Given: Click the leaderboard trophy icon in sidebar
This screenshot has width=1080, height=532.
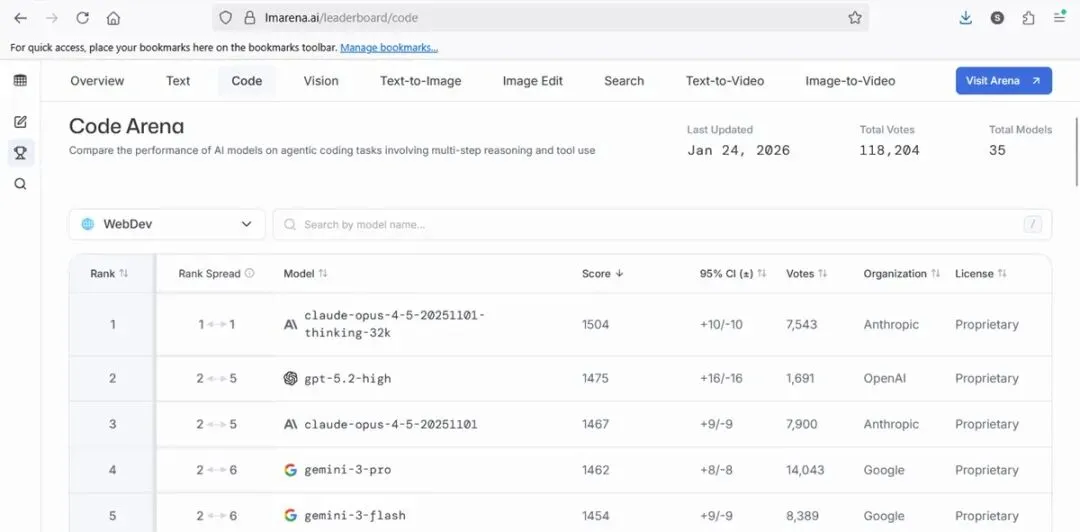Looking at the screenshot, I should coord(20,153).
